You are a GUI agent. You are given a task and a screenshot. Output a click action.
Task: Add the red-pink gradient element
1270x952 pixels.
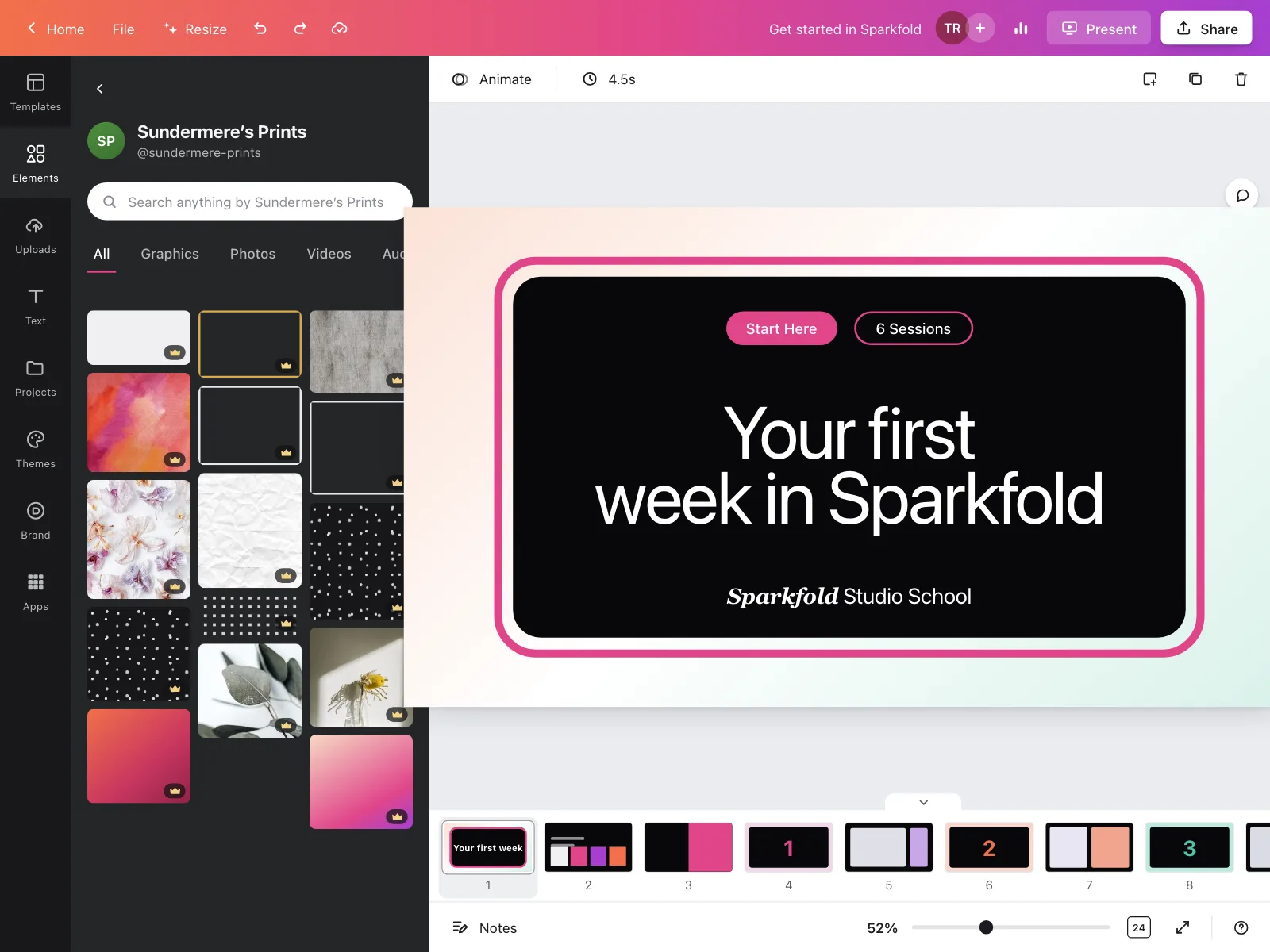(139, 756)
